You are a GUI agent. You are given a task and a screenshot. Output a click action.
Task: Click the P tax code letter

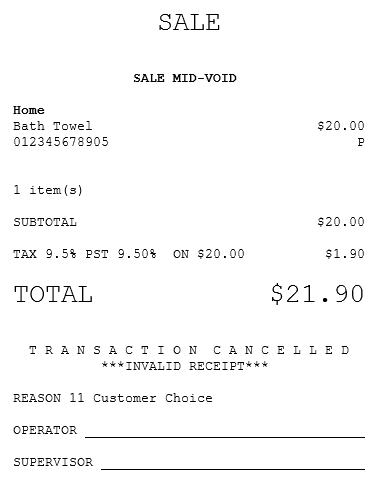(x=361, y=142)
